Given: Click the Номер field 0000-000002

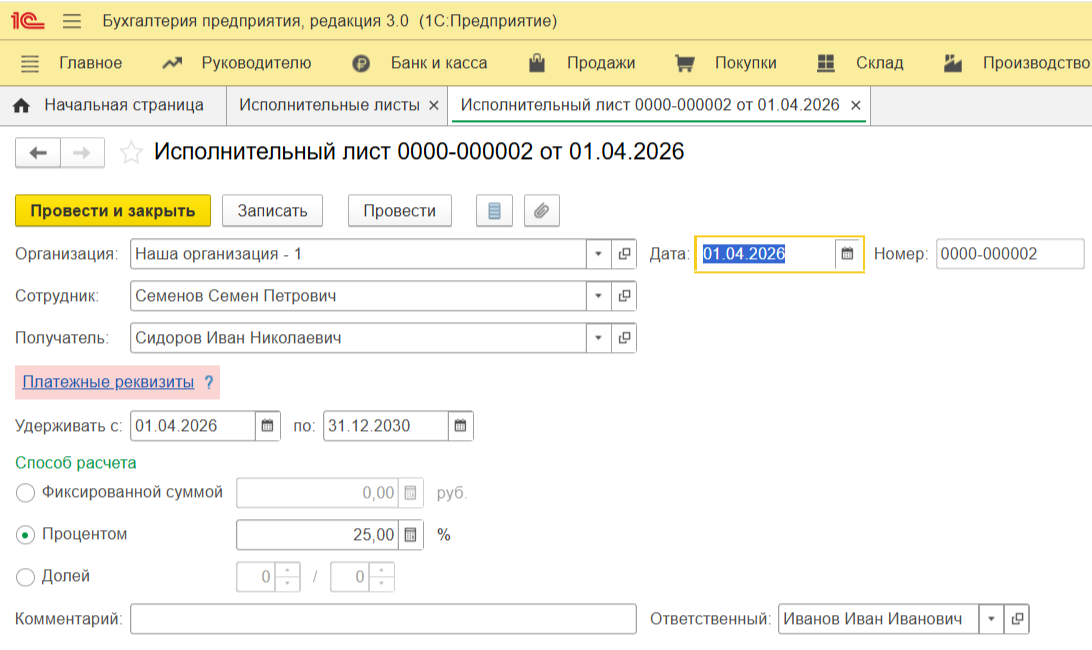Looking at the screenshot, I should (x=1010, y=254).
